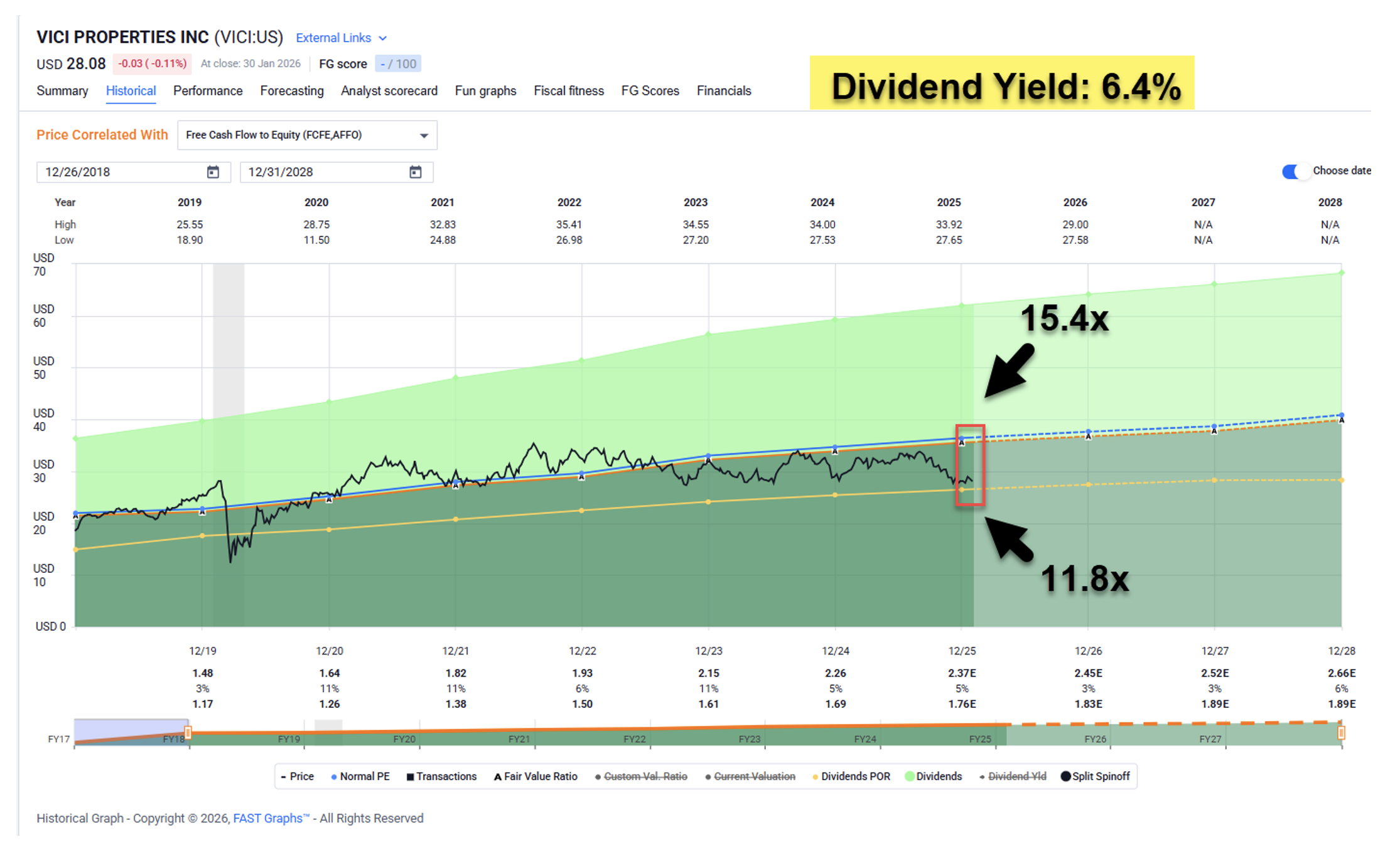Click the Fair Value Ratio legend icon
Image resolution: width=1400 pixels, height=853 pixels.
497,777
